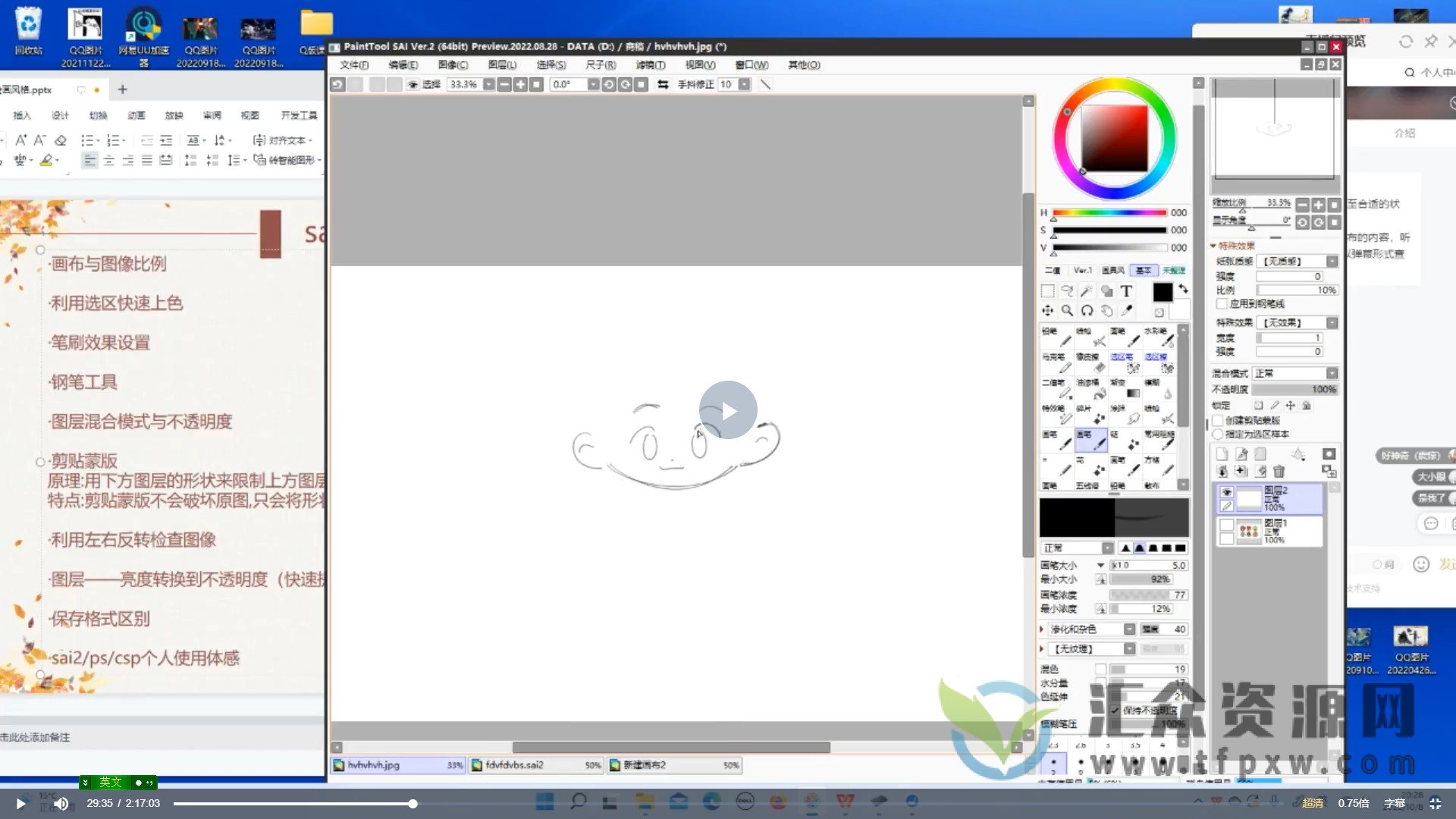
Task: Adjust the layer 不透明度 opacity slider
Action: [1297, 390]
